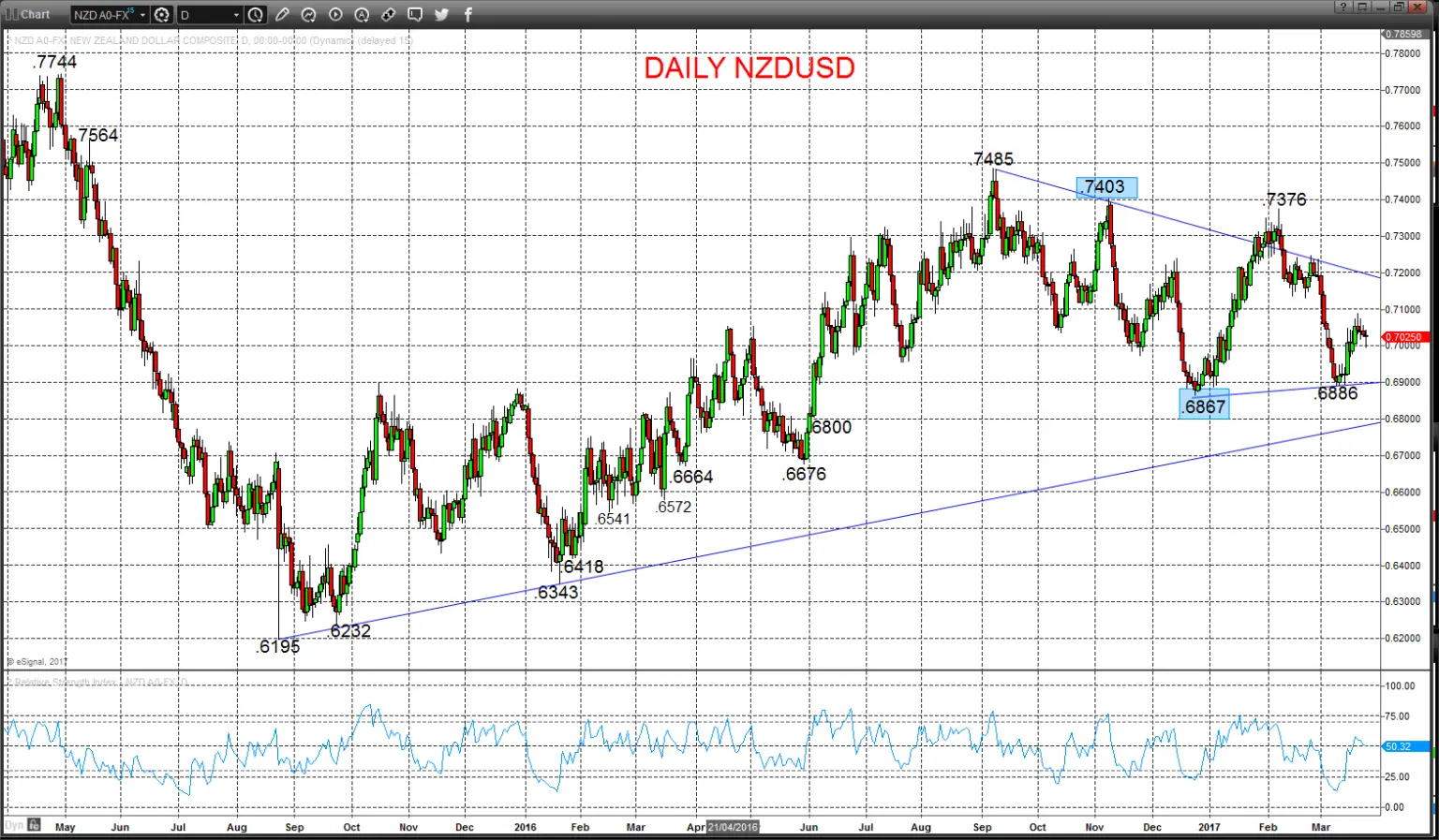Open the window options dropdown icon
This screenshot has height=840, width=1439.
click(x=1363, y=7)
